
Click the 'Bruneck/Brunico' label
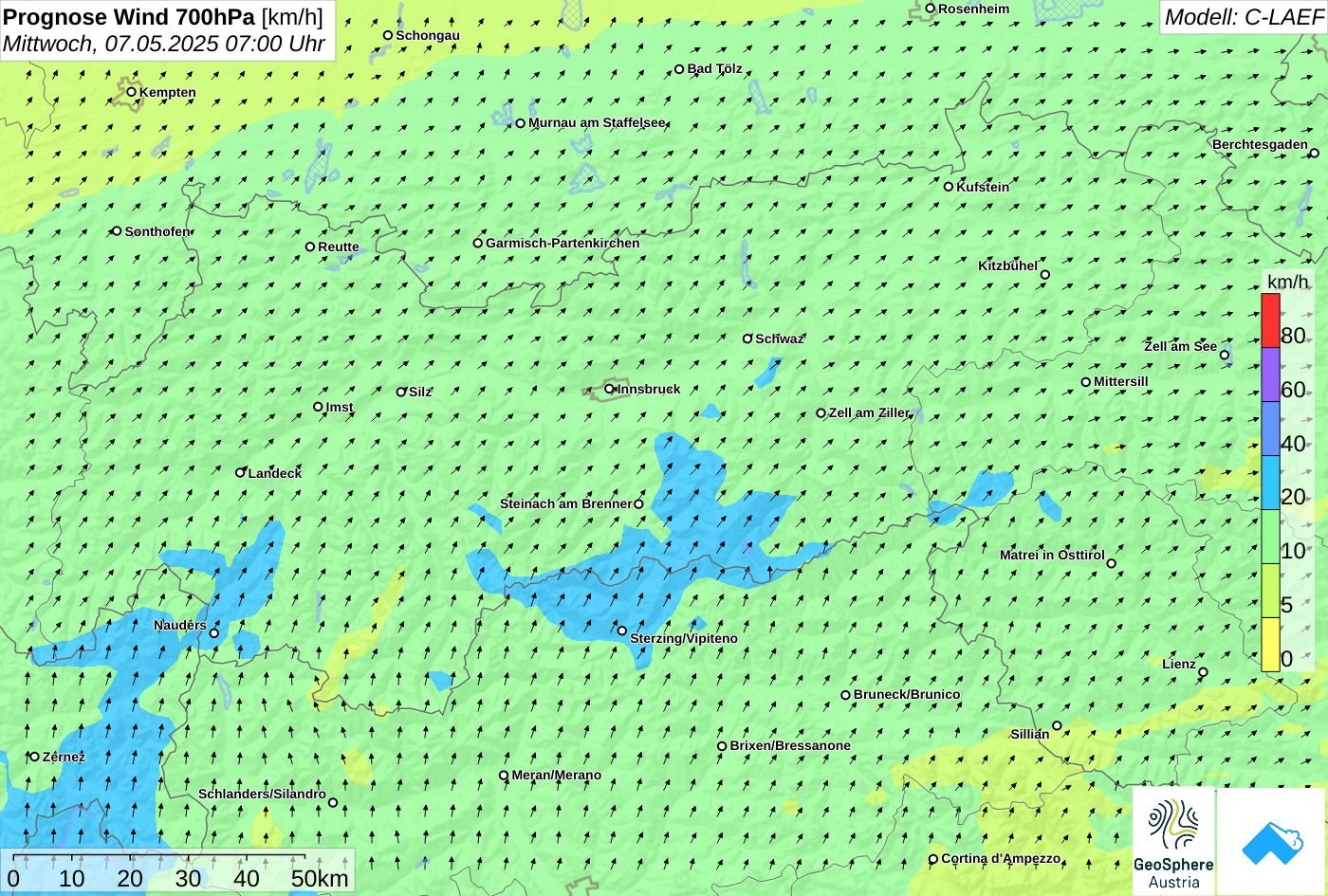[x=907, y=694]
